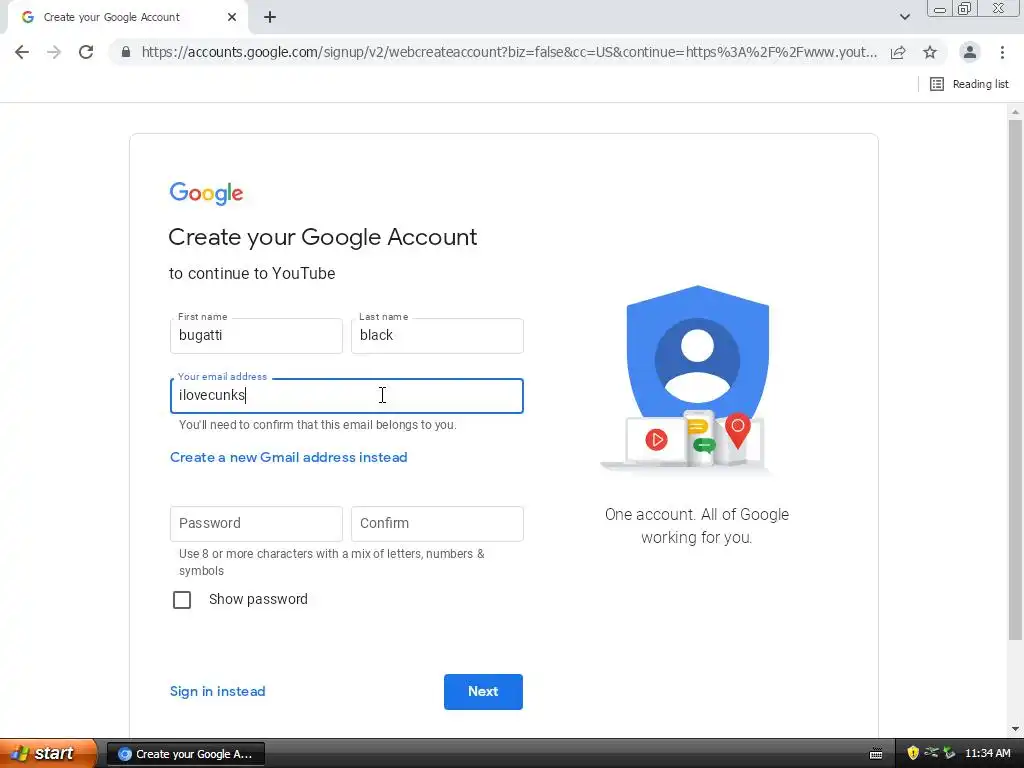
Task: Reload the current page
Action: [x=86, y=52]
